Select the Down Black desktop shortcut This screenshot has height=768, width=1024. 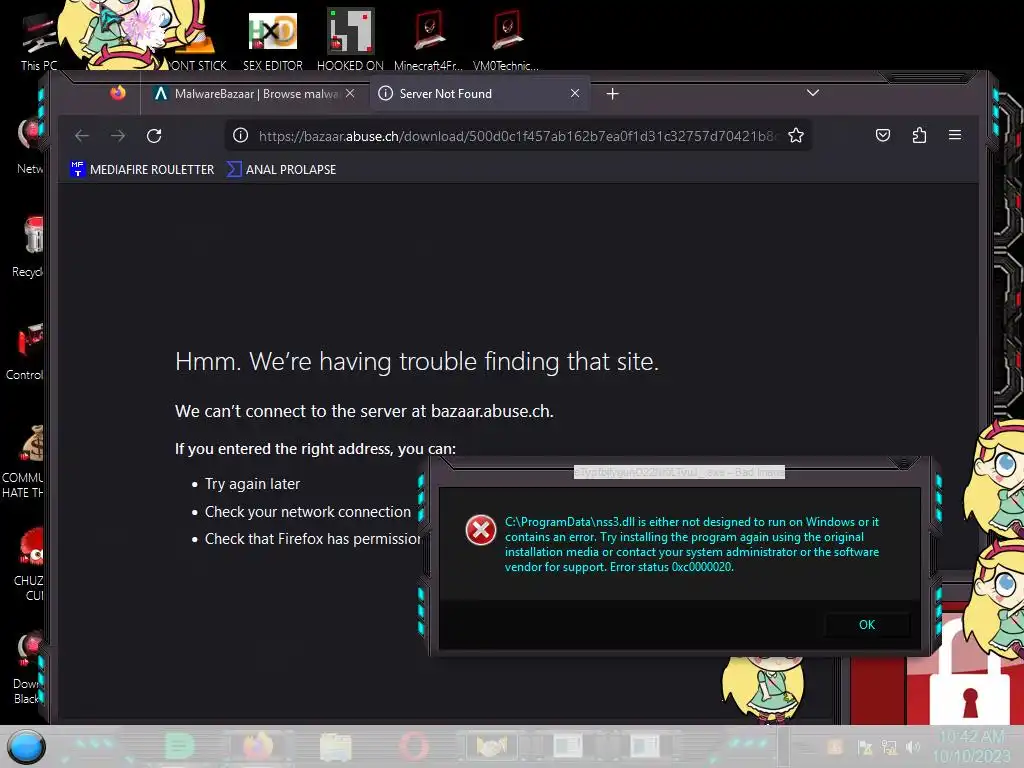pos(27,669)
